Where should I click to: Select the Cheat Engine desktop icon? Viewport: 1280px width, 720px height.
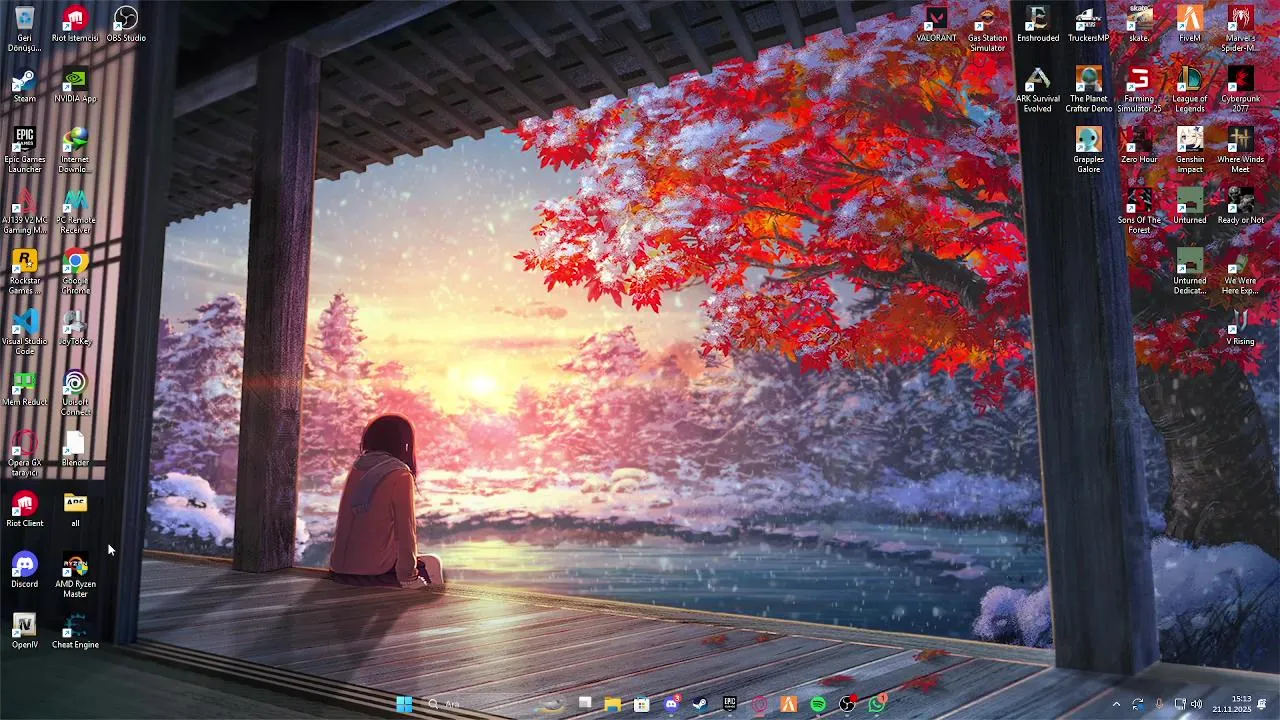click(75, 632)
